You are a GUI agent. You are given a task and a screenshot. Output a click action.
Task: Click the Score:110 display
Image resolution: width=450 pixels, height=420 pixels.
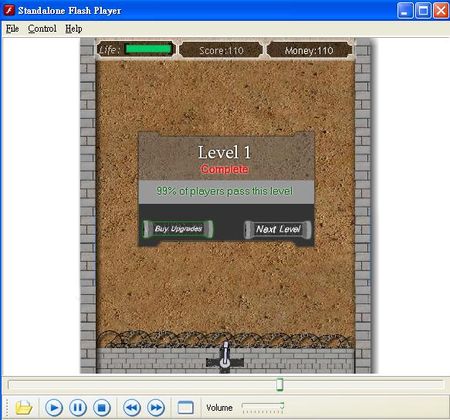tap(221, 51)
